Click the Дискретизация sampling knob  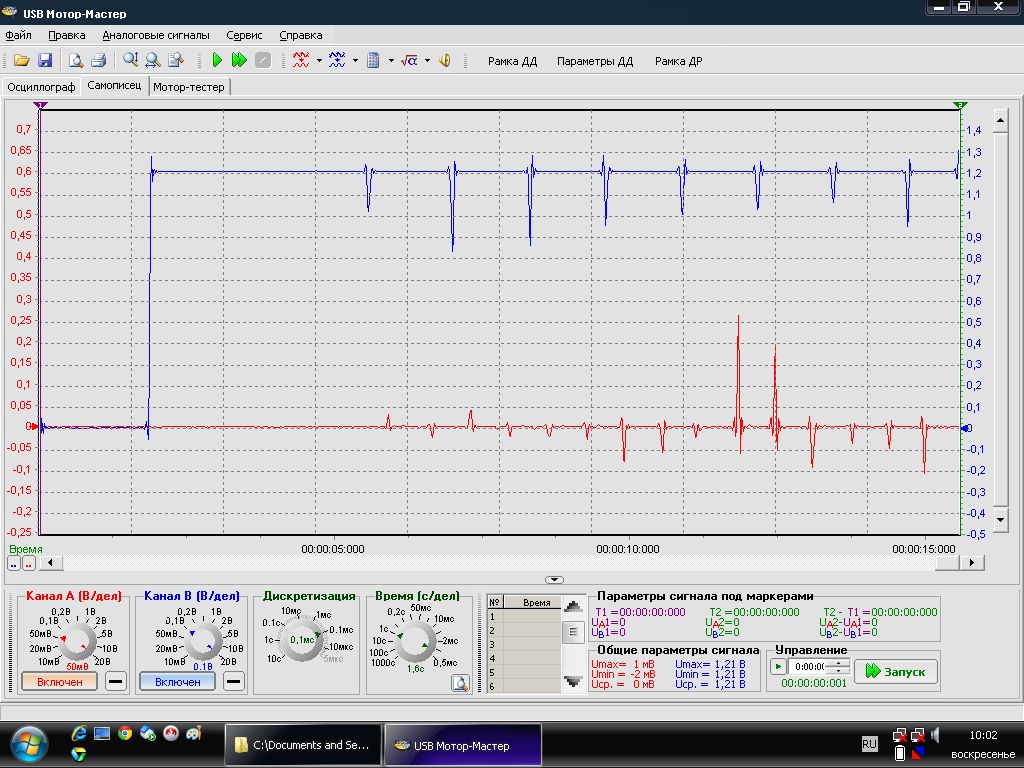pos(302,640)
